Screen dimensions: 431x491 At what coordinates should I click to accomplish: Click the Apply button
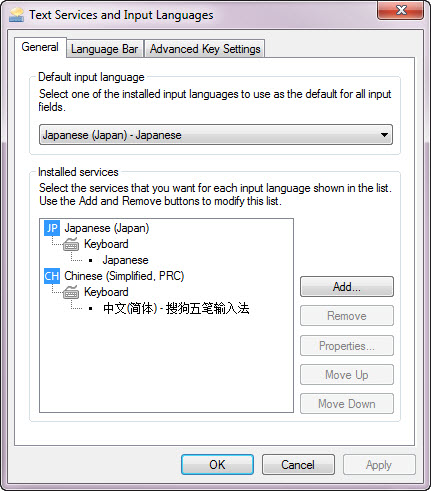pos(379,465)
